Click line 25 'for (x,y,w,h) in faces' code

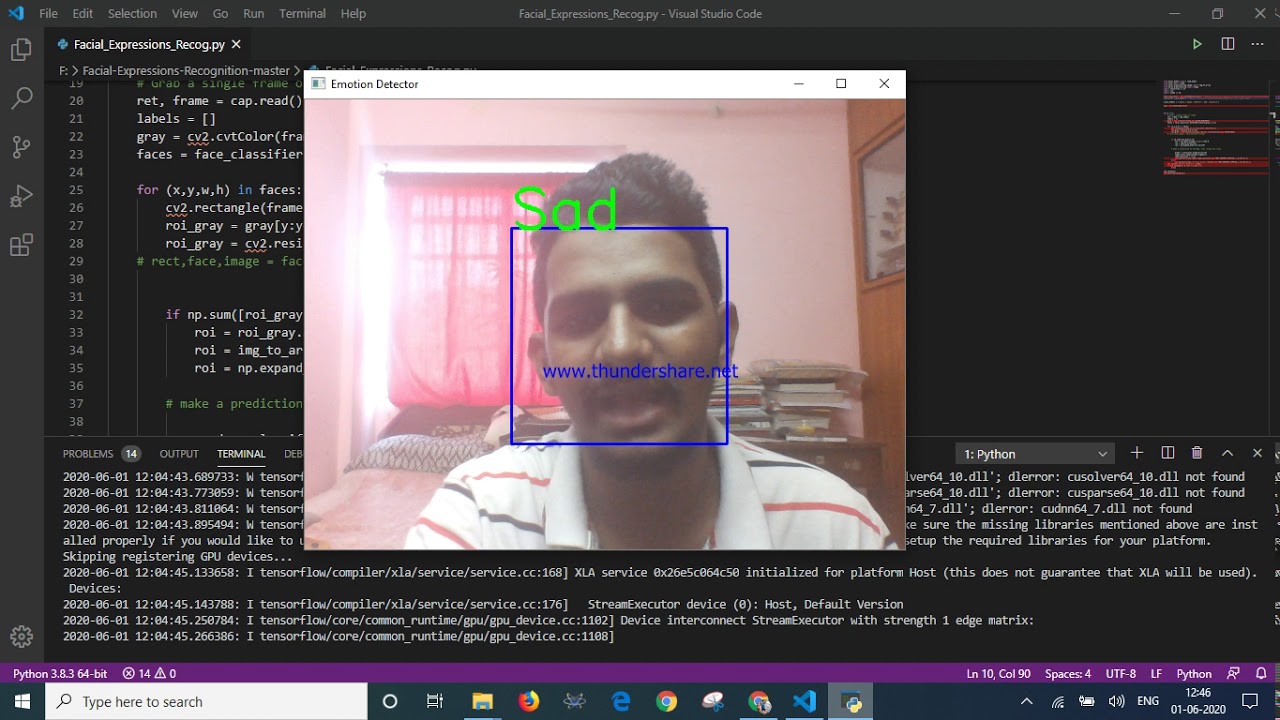(x=219, y=190)
